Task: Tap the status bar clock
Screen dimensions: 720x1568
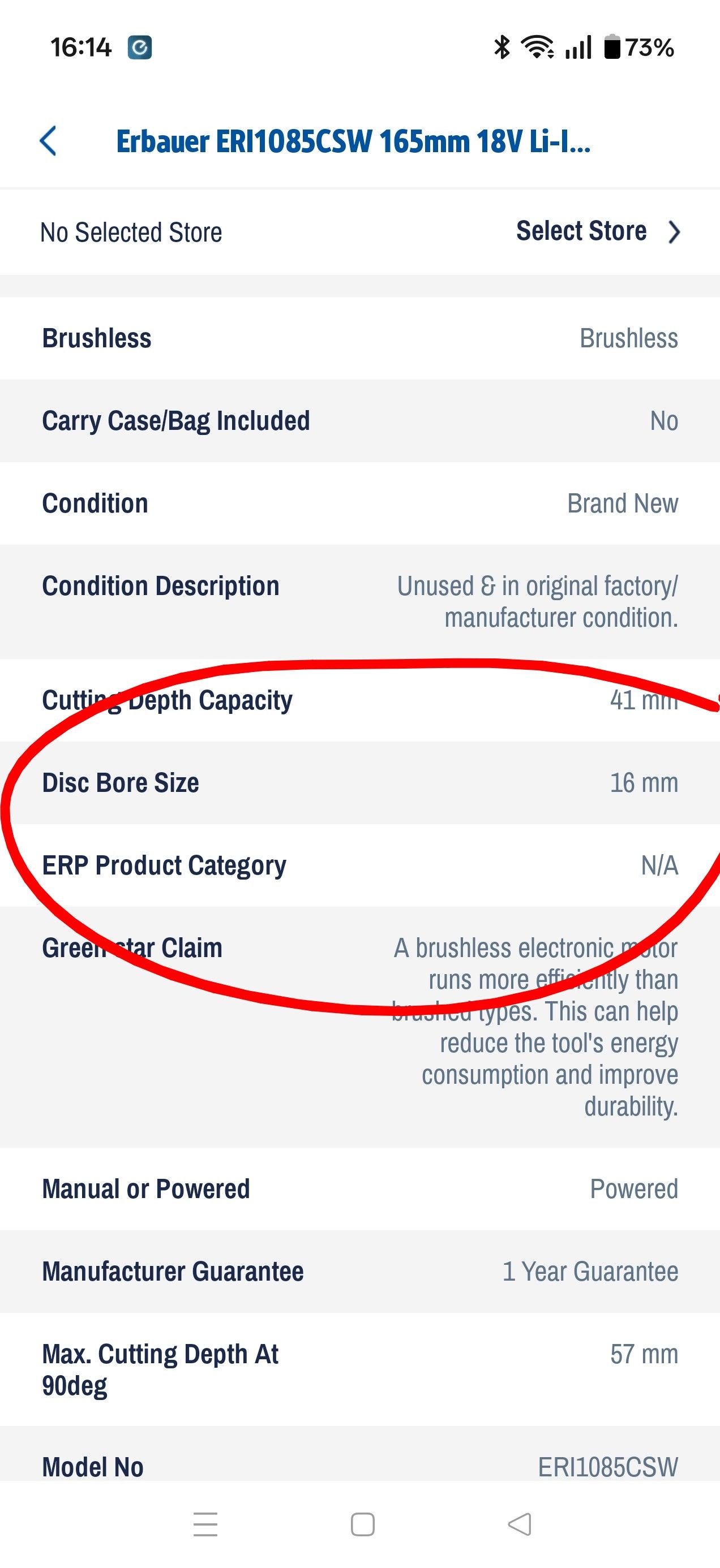Action: 81,48
